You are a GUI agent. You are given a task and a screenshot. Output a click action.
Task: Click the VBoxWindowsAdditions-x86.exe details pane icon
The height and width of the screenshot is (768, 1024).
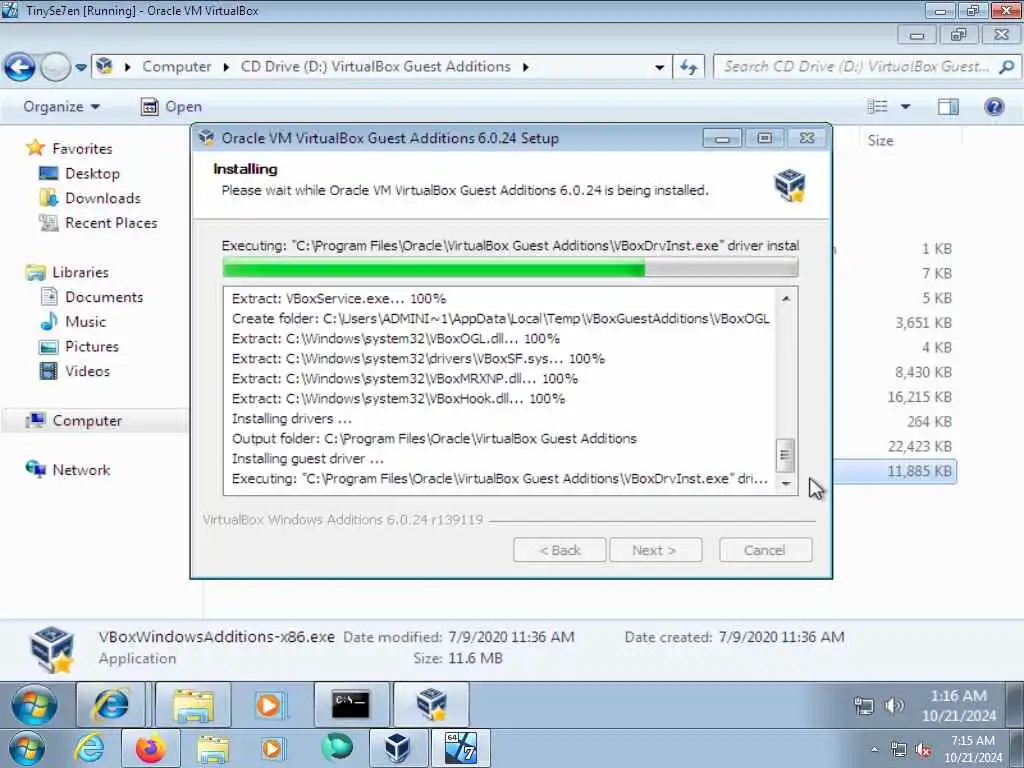click(52, 648)
